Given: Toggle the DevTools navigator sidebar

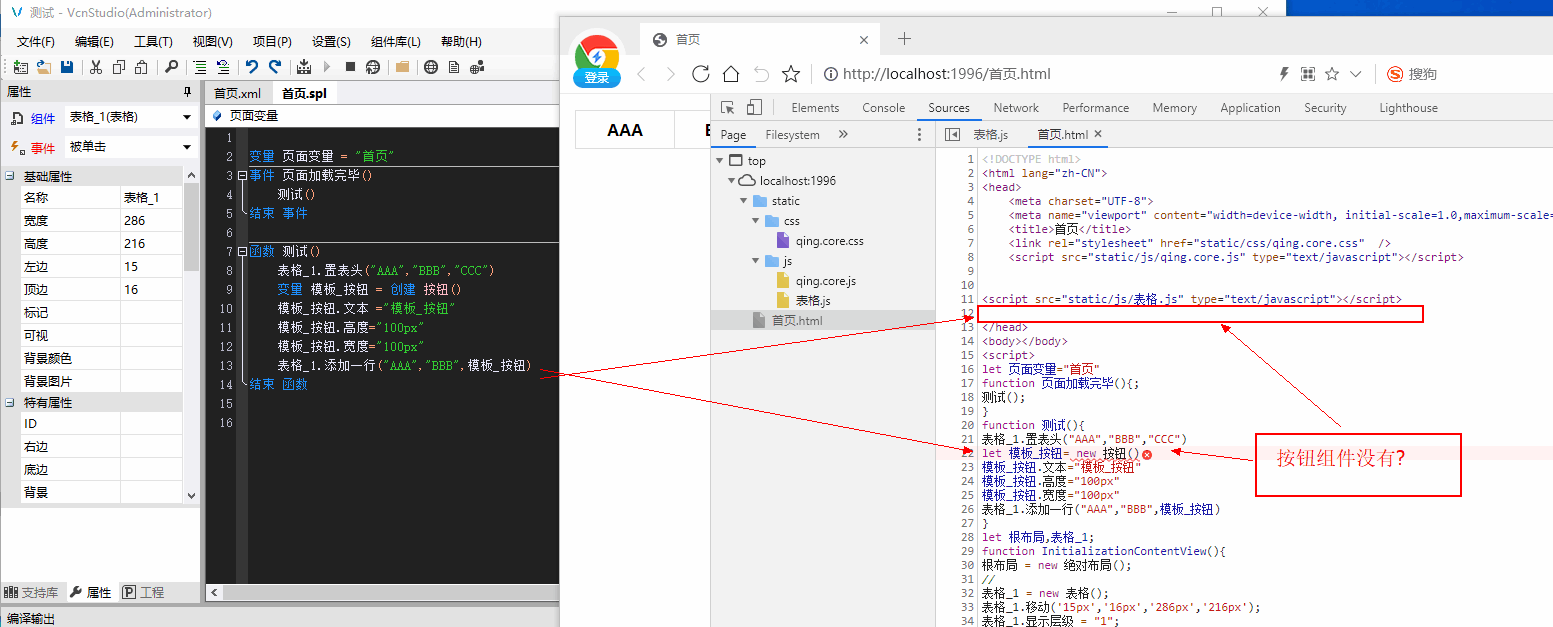Looking at the screenshot, I should tap(952, 135).
